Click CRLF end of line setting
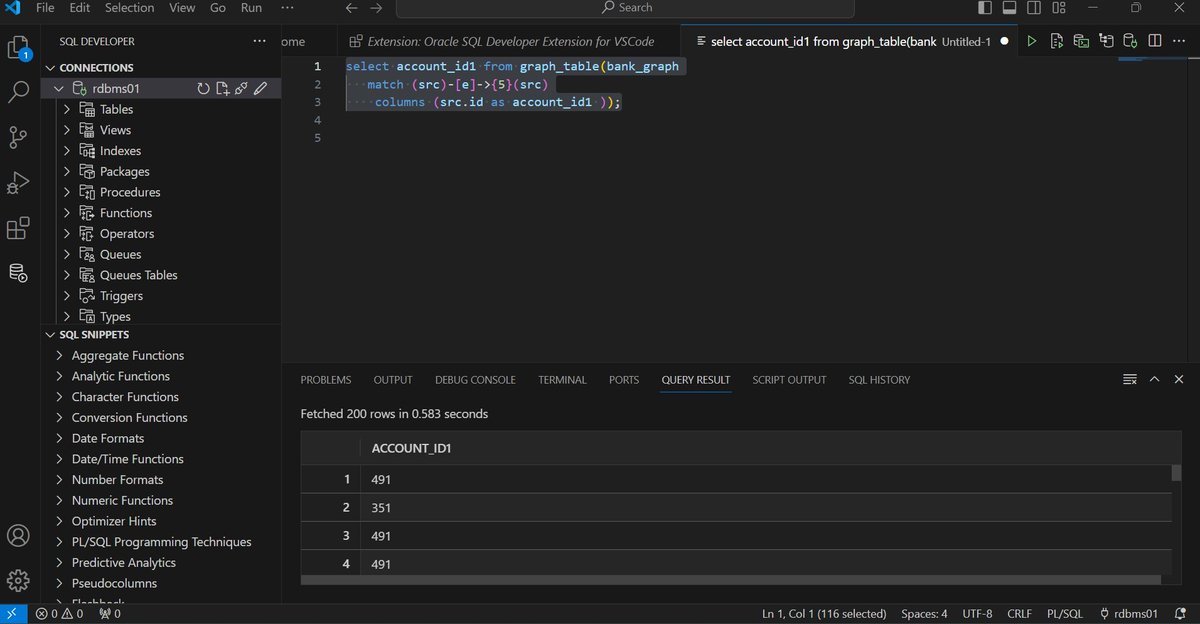 pyautogui.click(x=1019, y=614)
